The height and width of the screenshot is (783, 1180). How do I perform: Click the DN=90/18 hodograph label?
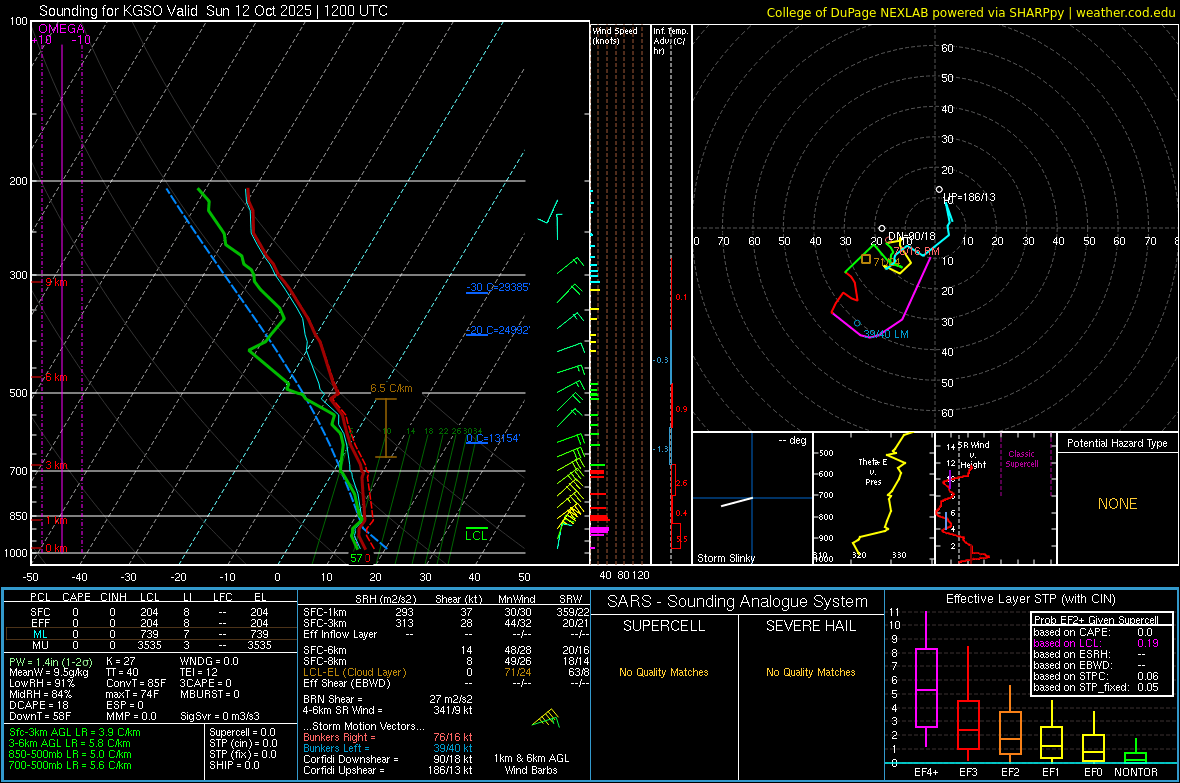tap(911, 236)
